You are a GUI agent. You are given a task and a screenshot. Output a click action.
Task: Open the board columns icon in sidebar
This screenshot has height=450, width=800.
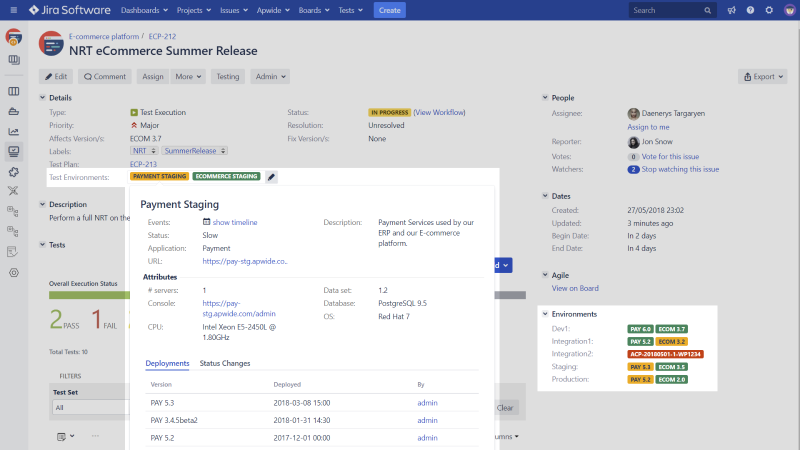click(14, 91)
